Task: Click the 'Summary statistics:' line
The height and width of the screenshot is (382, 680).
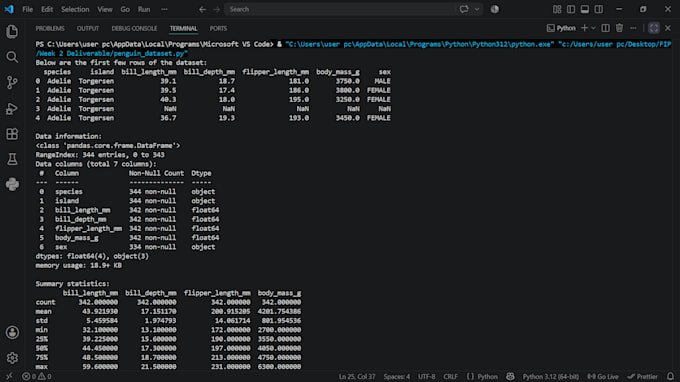Action: (72, 284)
